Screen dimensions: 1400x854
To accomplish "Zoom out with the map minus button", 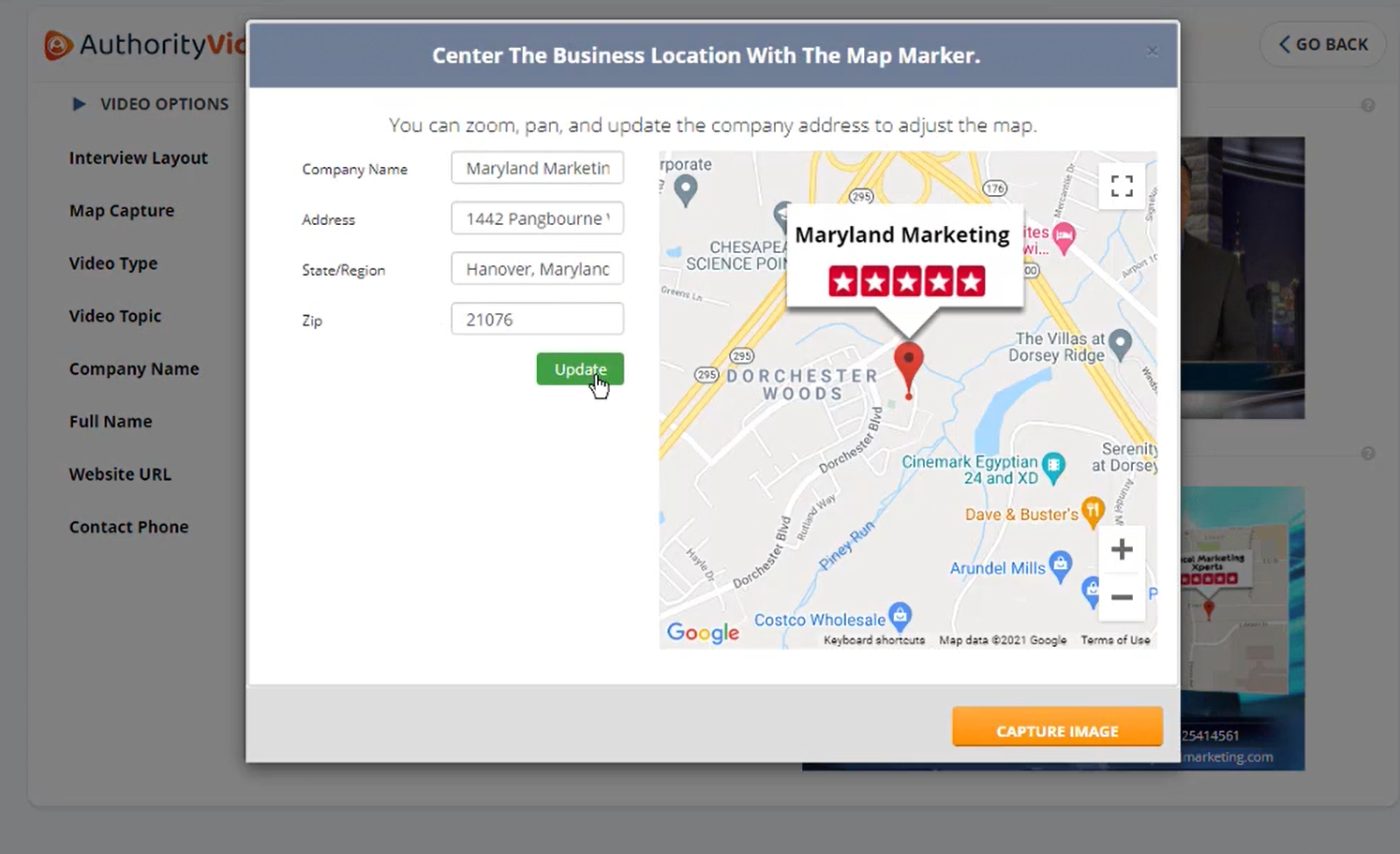I will 1122,597.
